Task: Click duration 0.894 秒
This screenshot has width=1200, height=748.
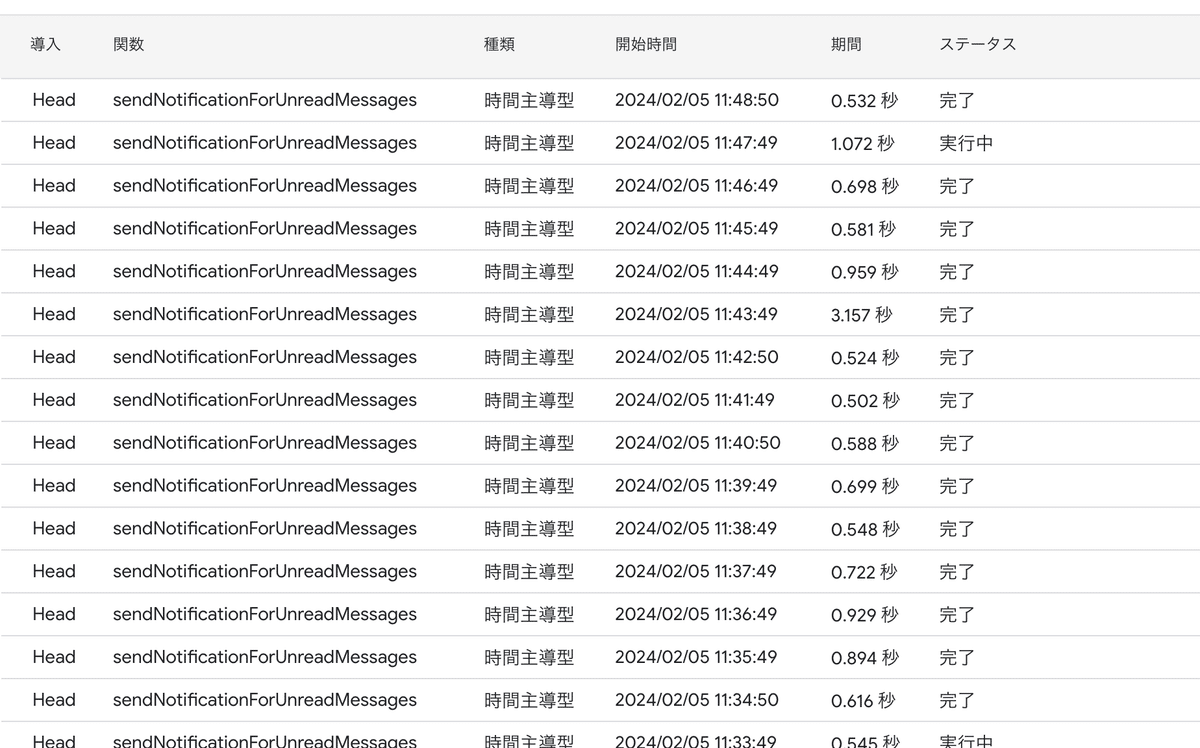Action: coord(865,657)
